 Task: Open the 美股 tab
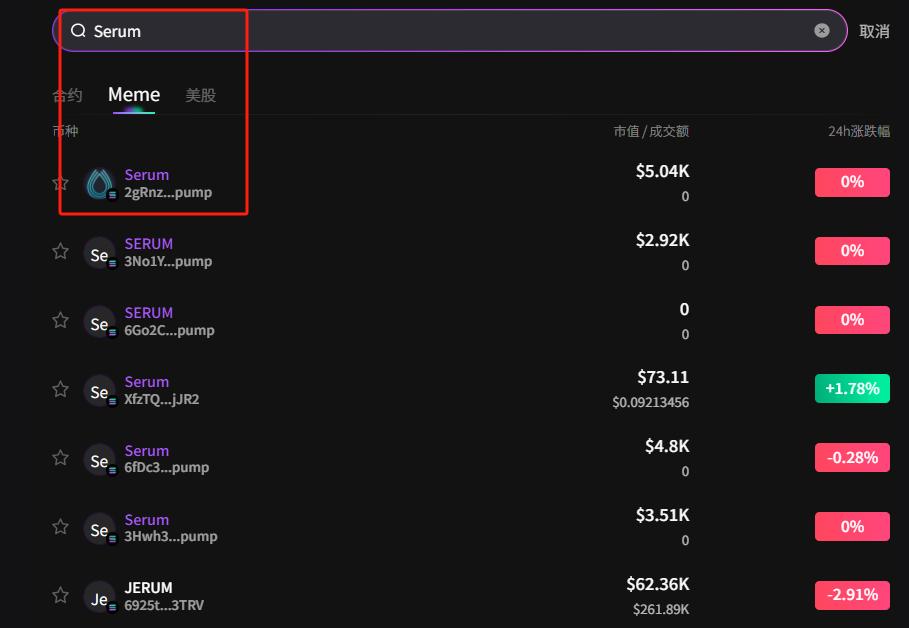coord(200,96)
